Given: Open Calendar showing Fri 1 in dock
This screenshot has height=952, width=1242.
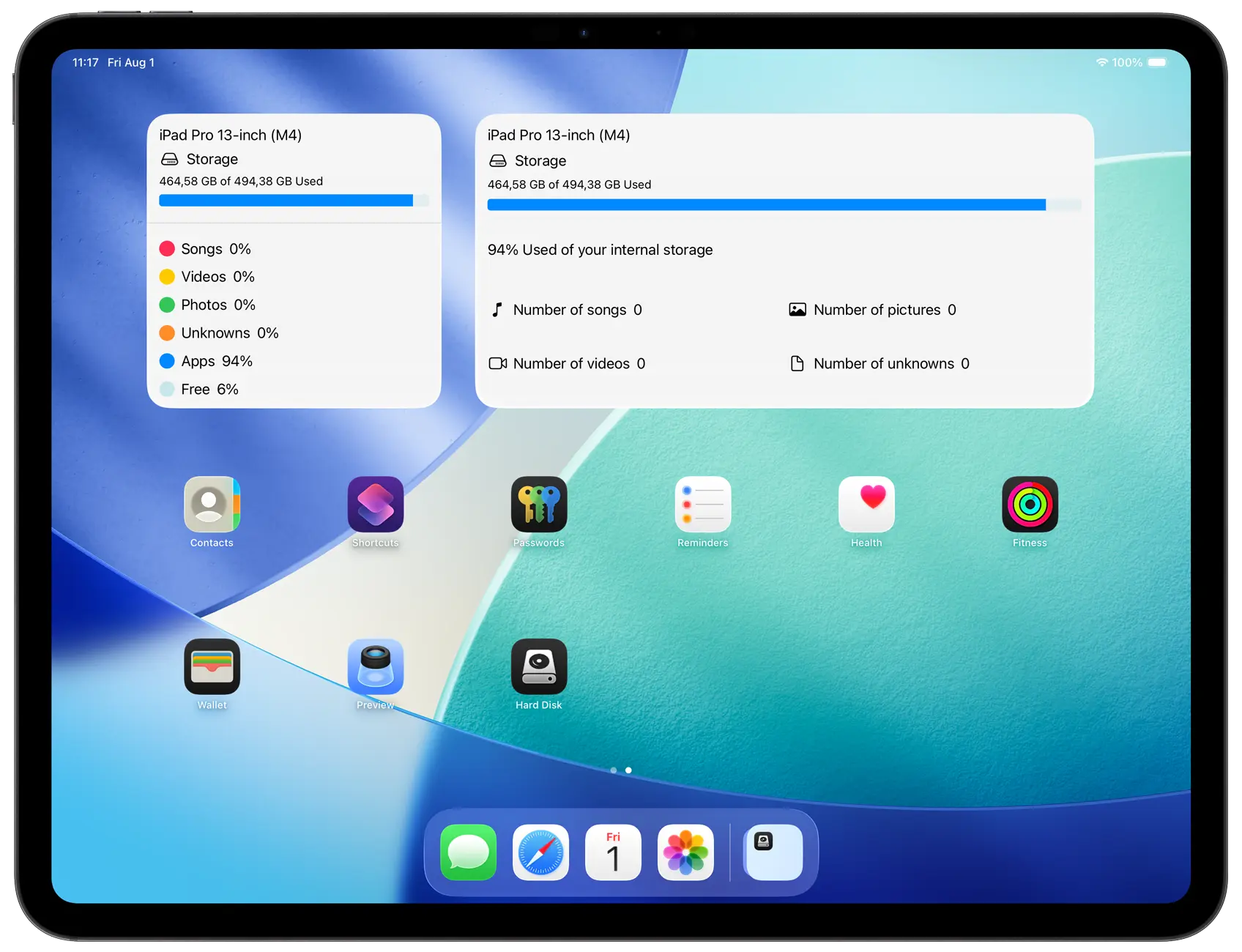Looking at the screenshot, I should tap(613, 852).
